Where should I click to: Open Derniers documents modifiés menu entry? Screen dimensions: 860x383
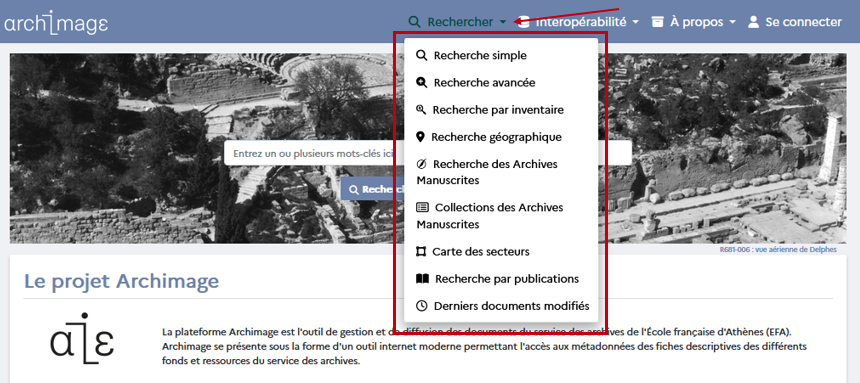click(502, 306)
